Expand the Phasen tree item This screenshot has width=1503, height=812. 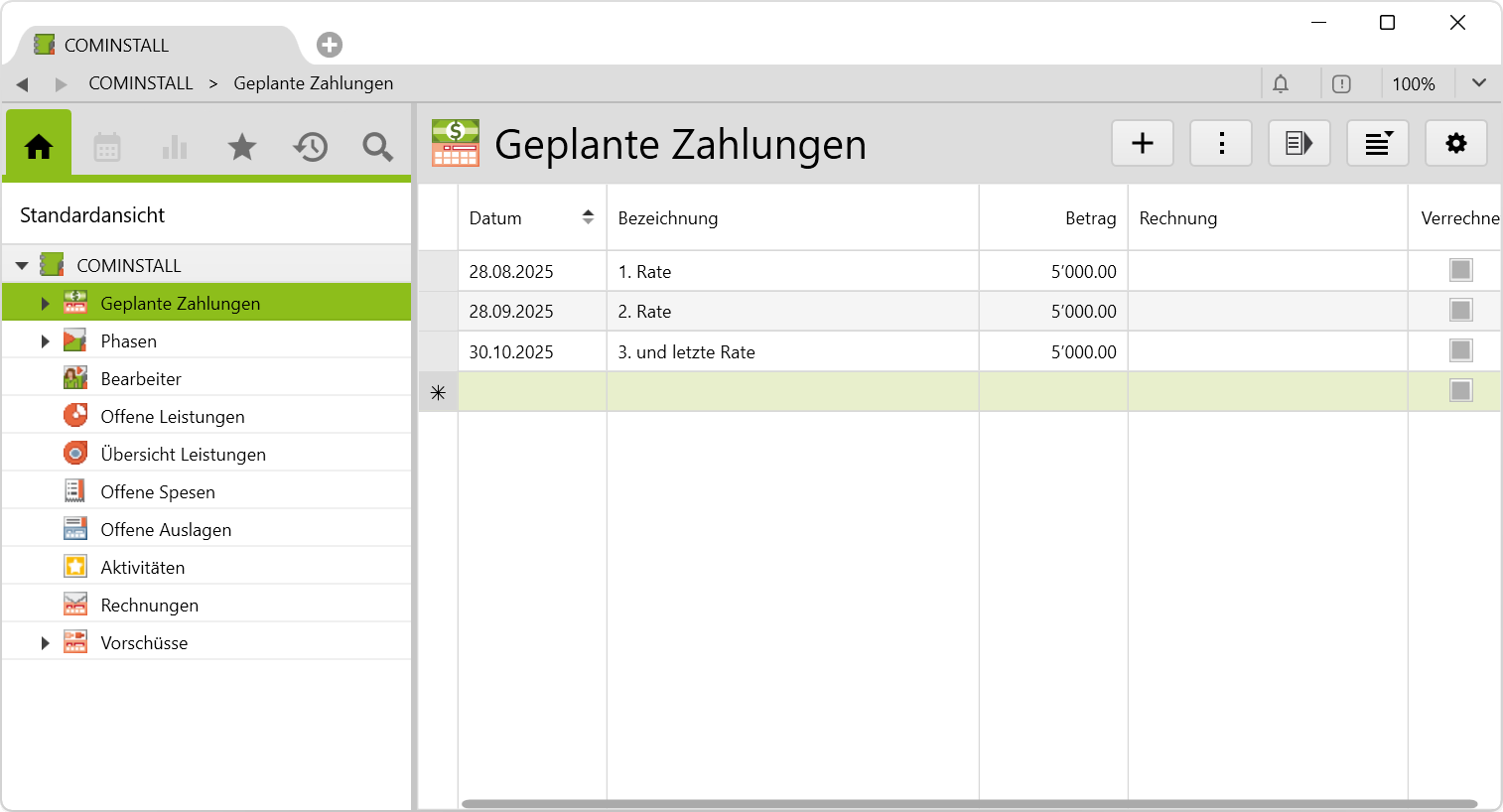pyautogui.click(x=45, y=341)
